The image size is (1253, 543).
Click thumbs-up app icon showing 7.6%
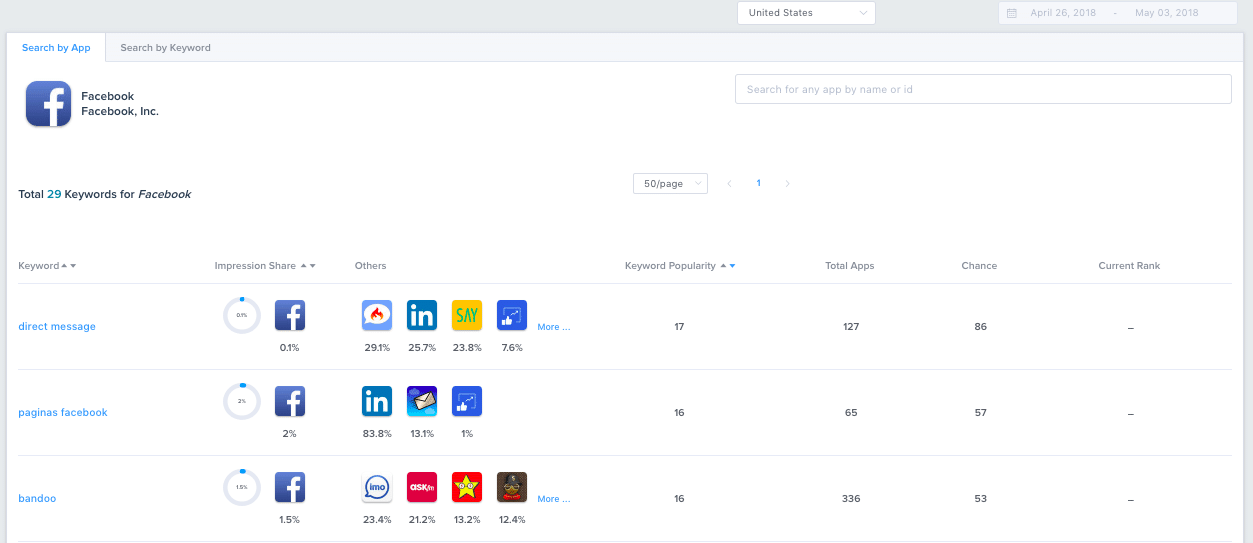pos(512,316)
